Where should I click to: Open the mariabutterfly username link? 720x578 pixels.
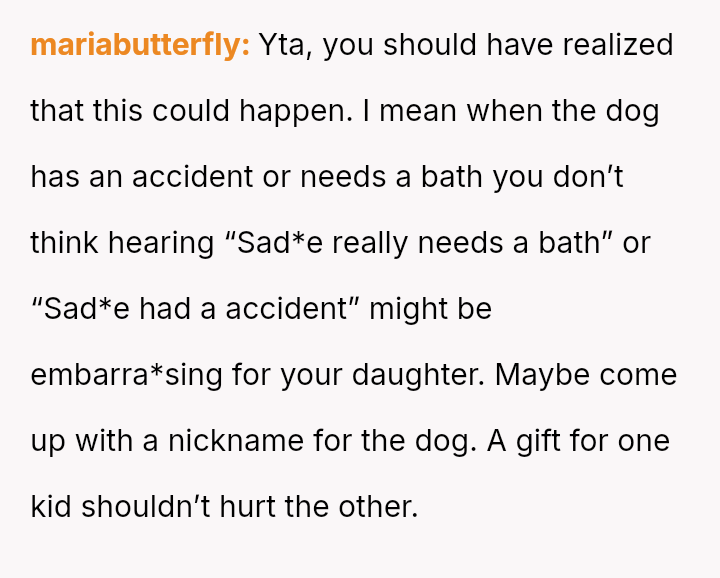(x=140, y=46)
